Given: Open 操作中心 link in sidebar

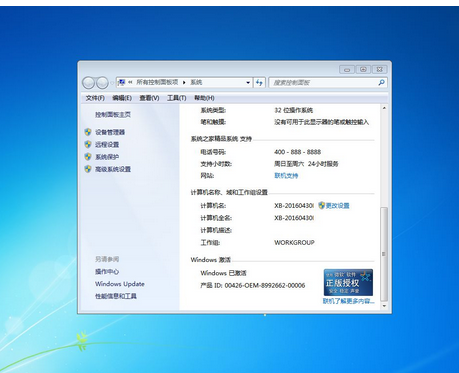Looking at the screenshot, I should 107,272.
